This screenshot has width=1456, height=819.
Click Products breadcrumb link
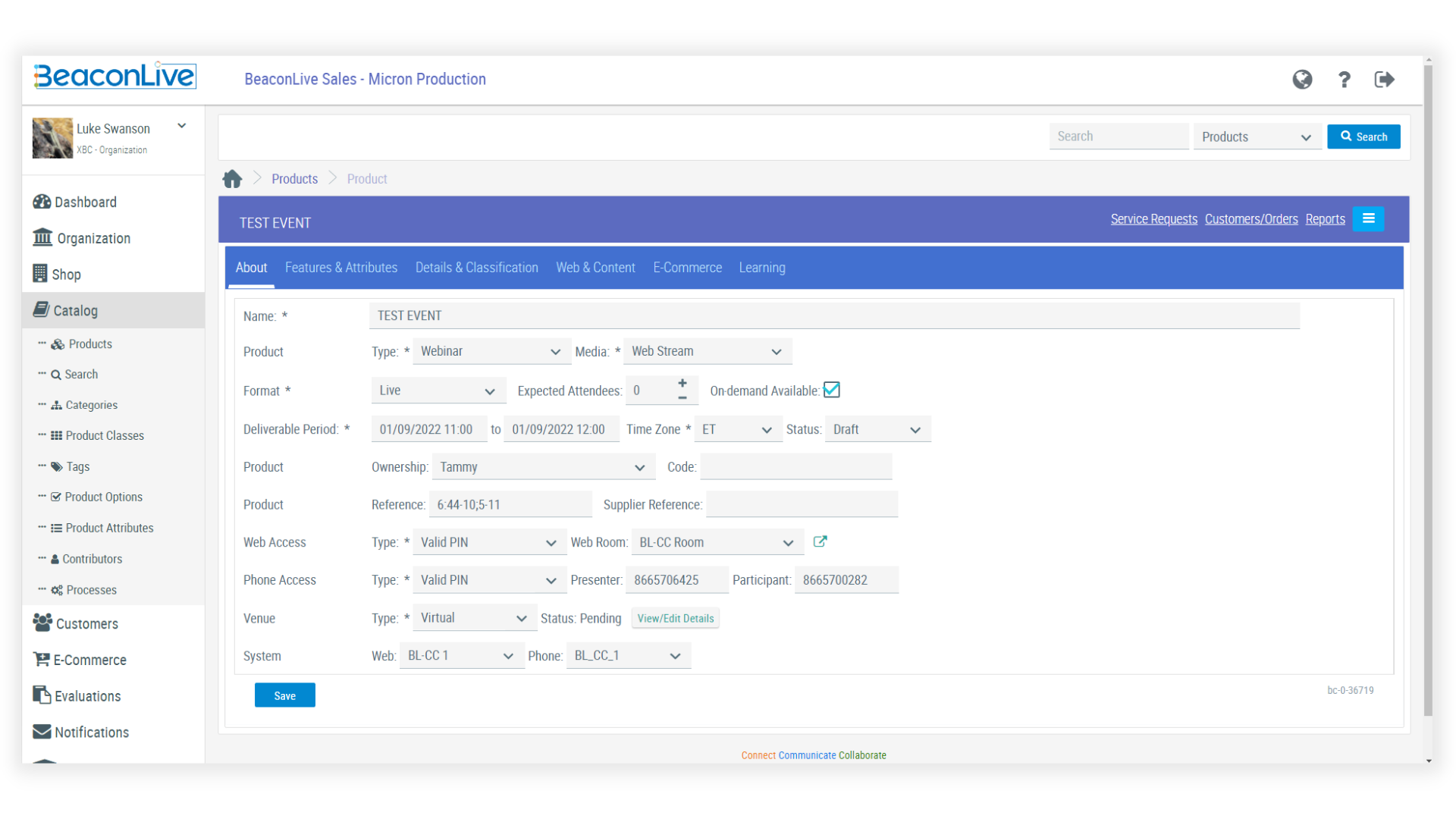(295, 179)
